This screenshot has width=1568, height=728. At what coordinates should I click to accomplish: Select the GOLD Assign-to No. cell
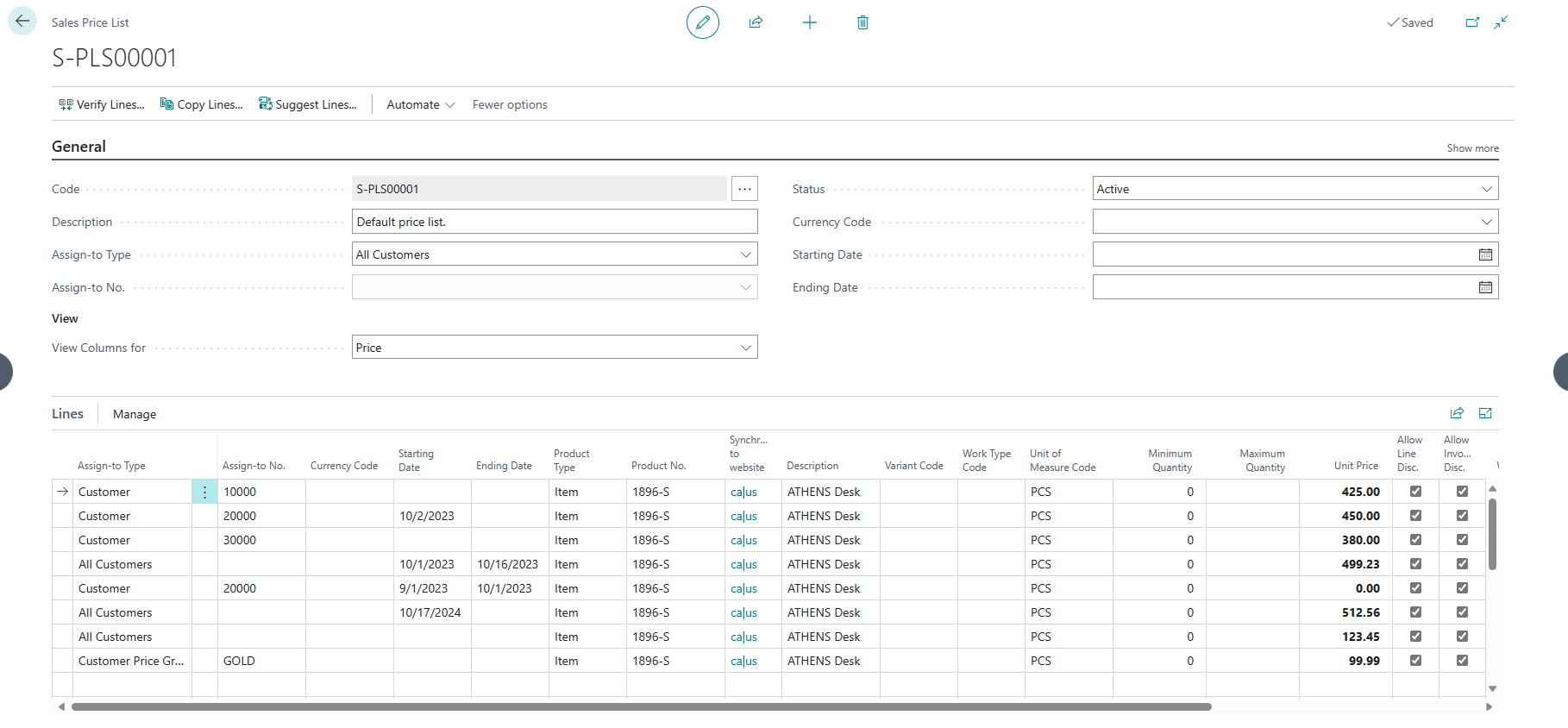click(x=261, y=661)
